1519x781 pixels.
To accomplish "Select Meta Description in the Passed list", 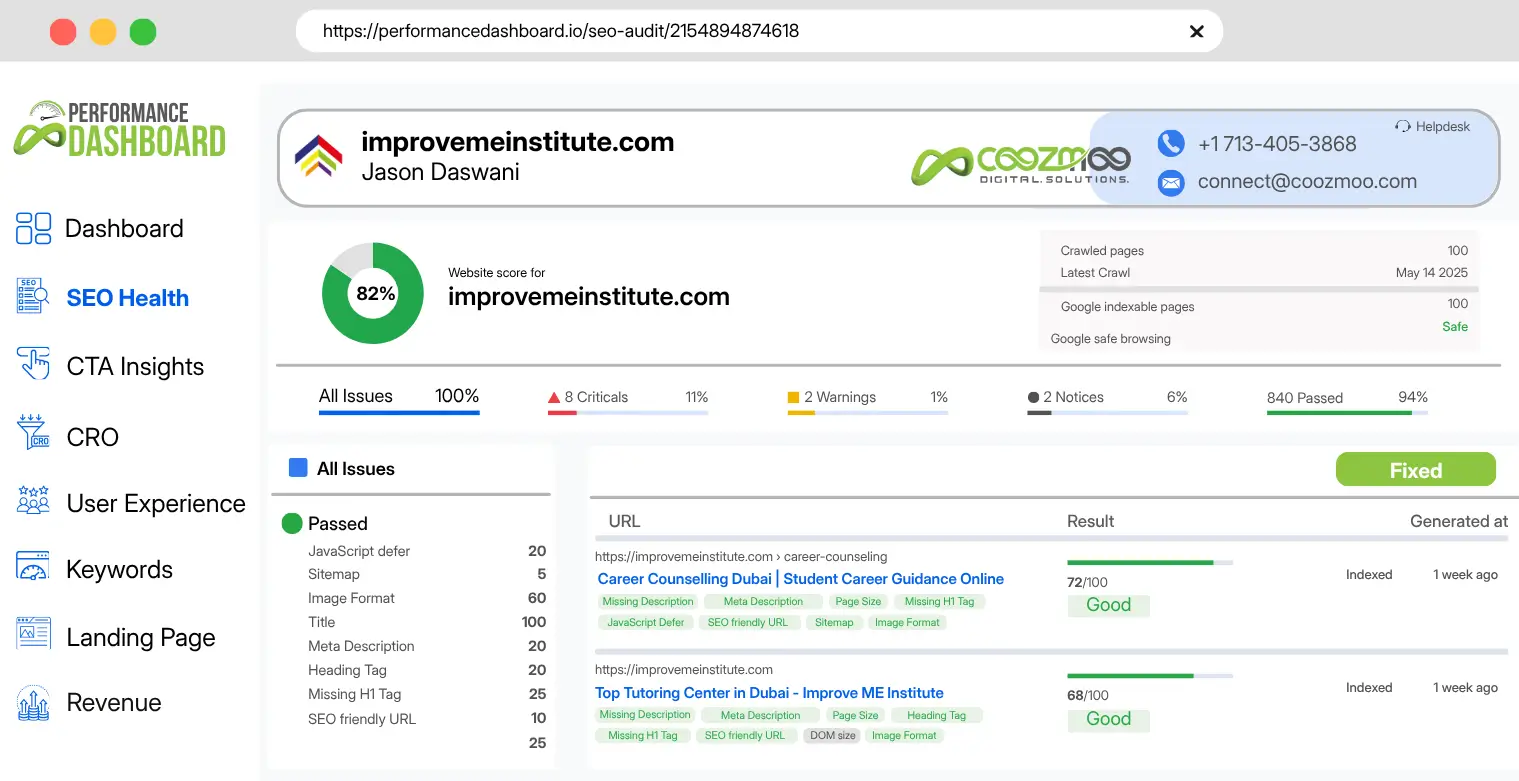I will tap(361, 646).
